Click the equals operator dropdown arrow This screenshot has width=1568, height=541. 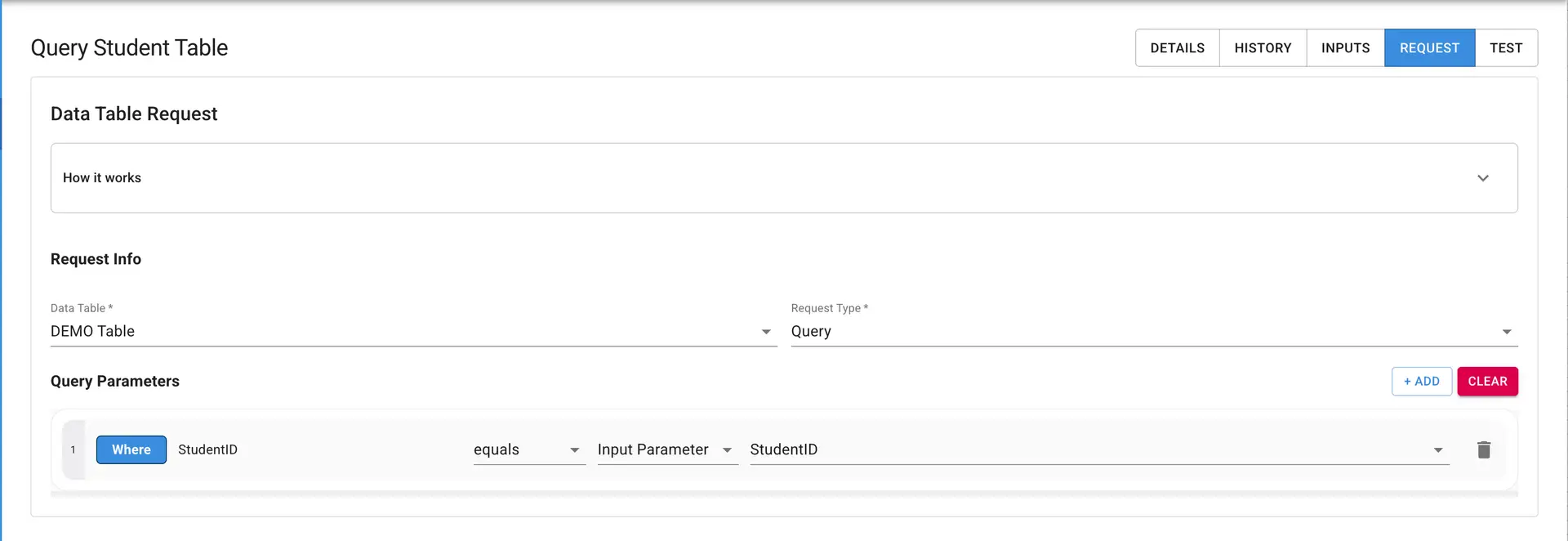(x=576, y=449)
